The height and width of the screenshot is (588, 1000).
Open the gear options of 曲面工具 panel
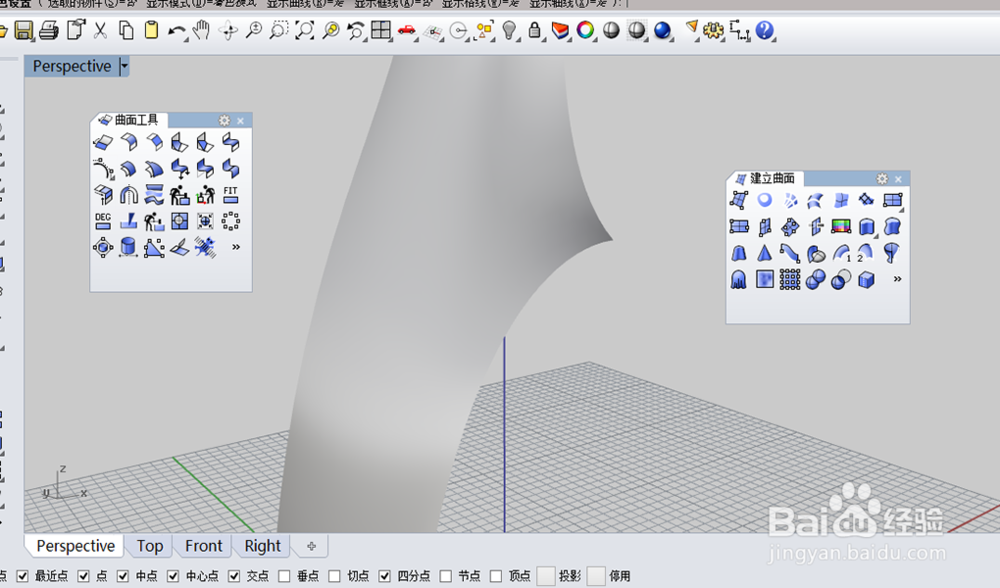(224, 121)
